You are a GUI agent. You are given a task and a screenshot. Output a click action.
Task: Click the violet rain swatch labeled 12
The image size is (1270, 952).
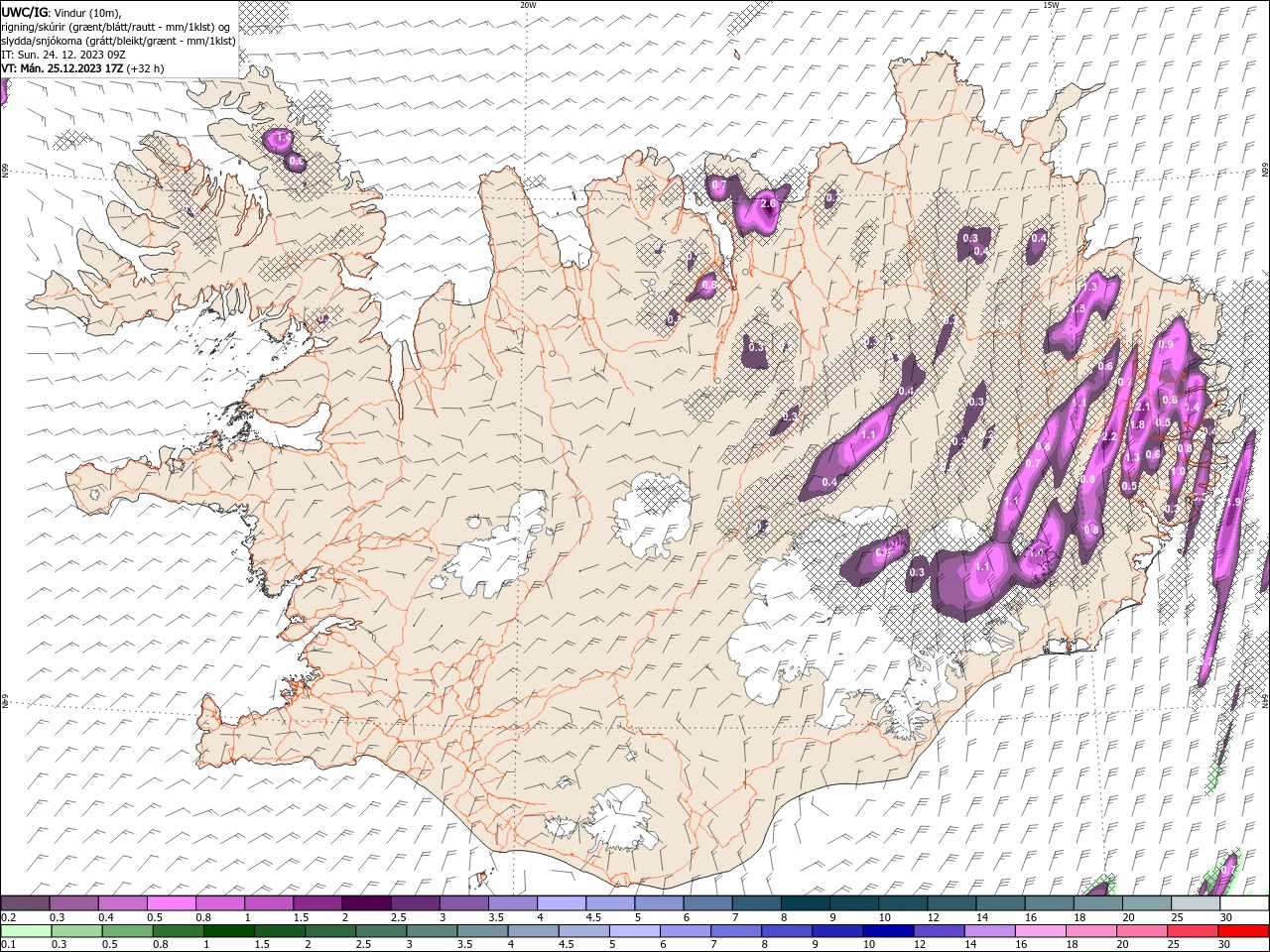(x=938, y=931)
